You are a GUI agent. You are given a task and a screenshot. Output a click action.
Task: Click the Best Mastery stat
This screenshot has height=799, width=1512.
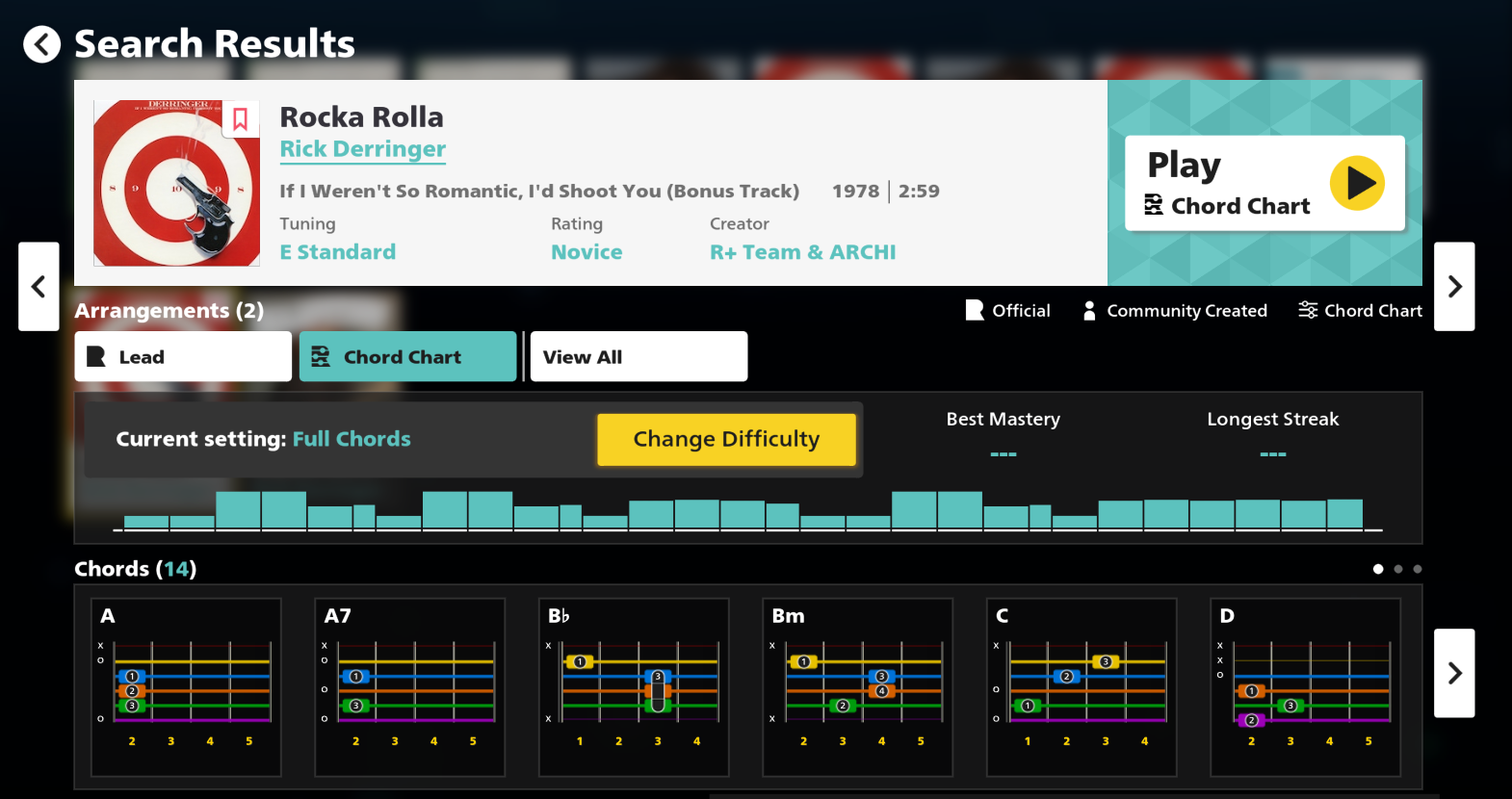(x=1004, y=435)
